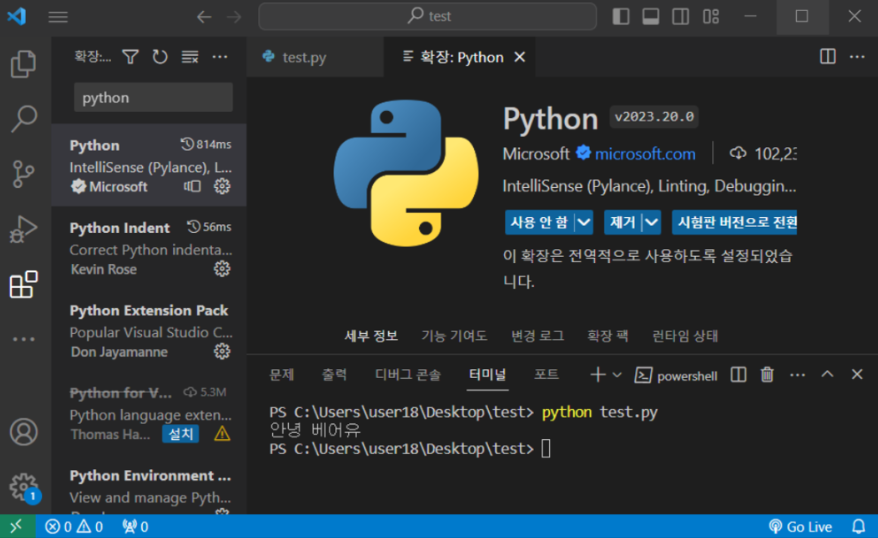Toggle primary side bar visibility
The height and width of the screenshot is (538, 878).
click(620, 17)
